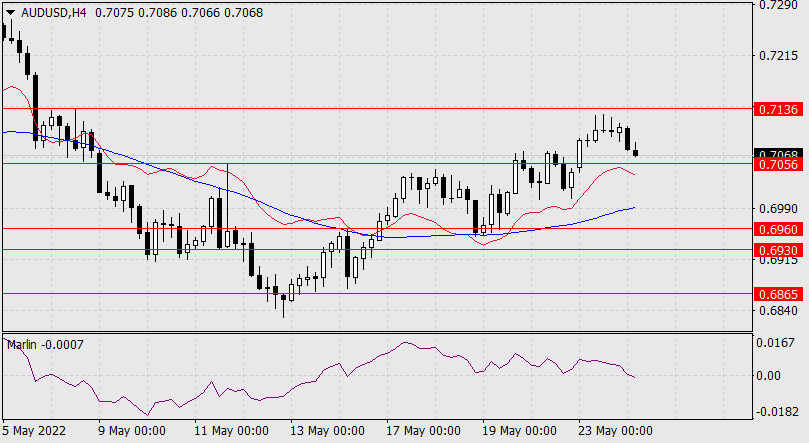Select the 0.6960 red price label
This screenshot has width=809, height=443.
[779, 229]
